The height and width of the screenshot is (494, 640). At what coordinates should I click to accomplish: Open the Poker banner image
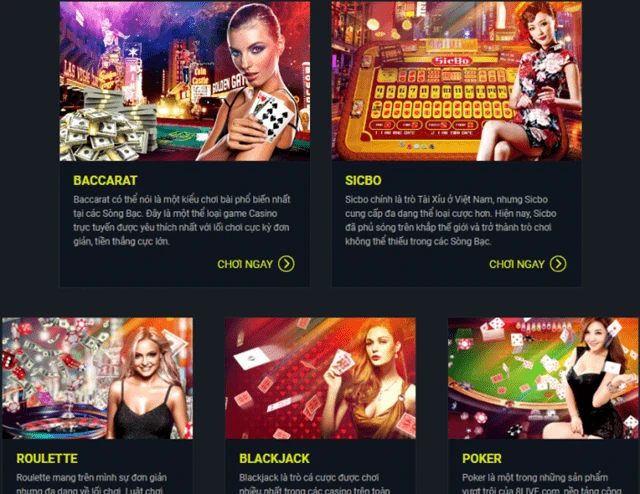(x=543, y=378)
